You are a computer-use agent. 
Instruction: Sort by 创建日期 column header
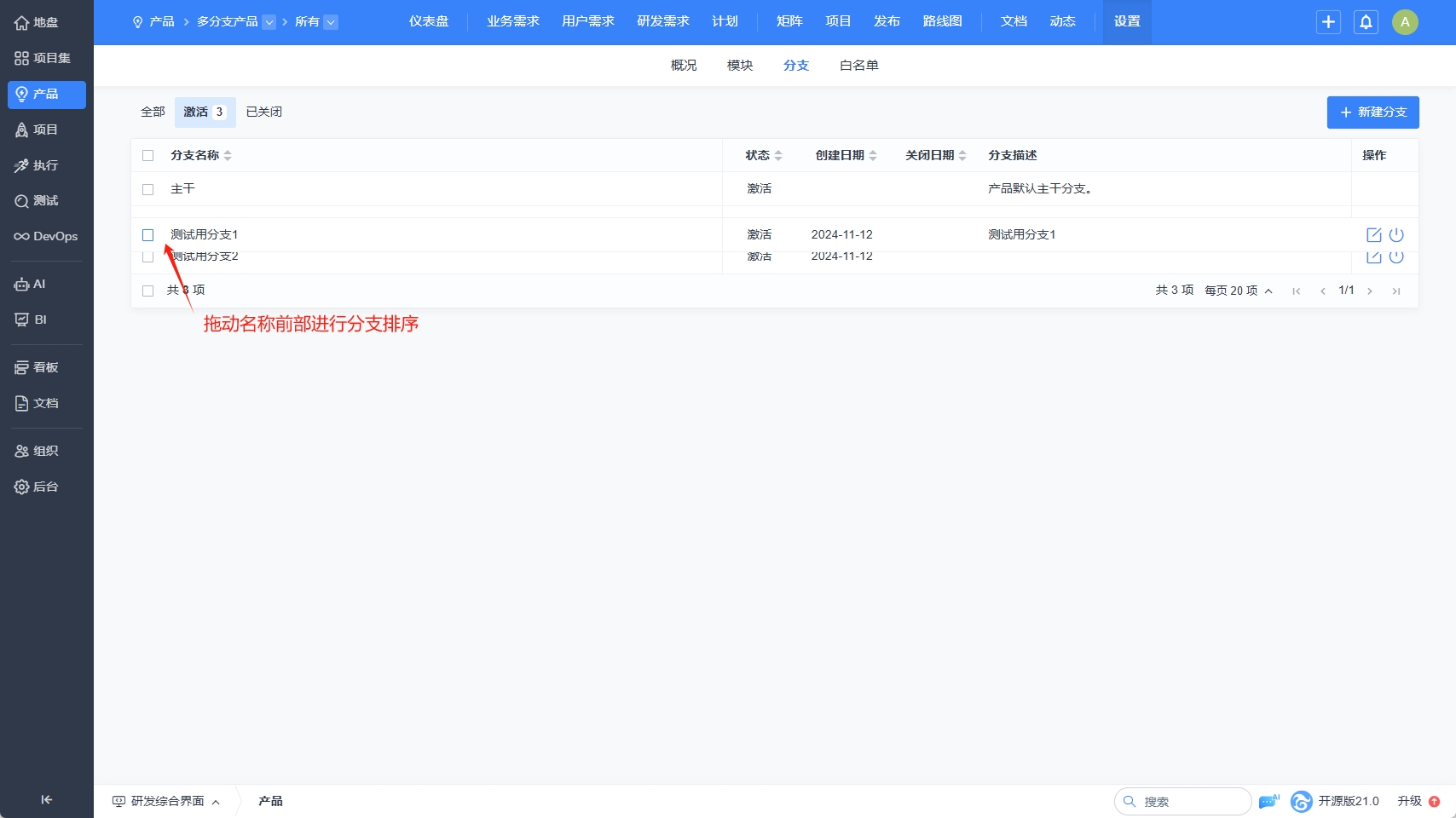(x=845, y=155)
